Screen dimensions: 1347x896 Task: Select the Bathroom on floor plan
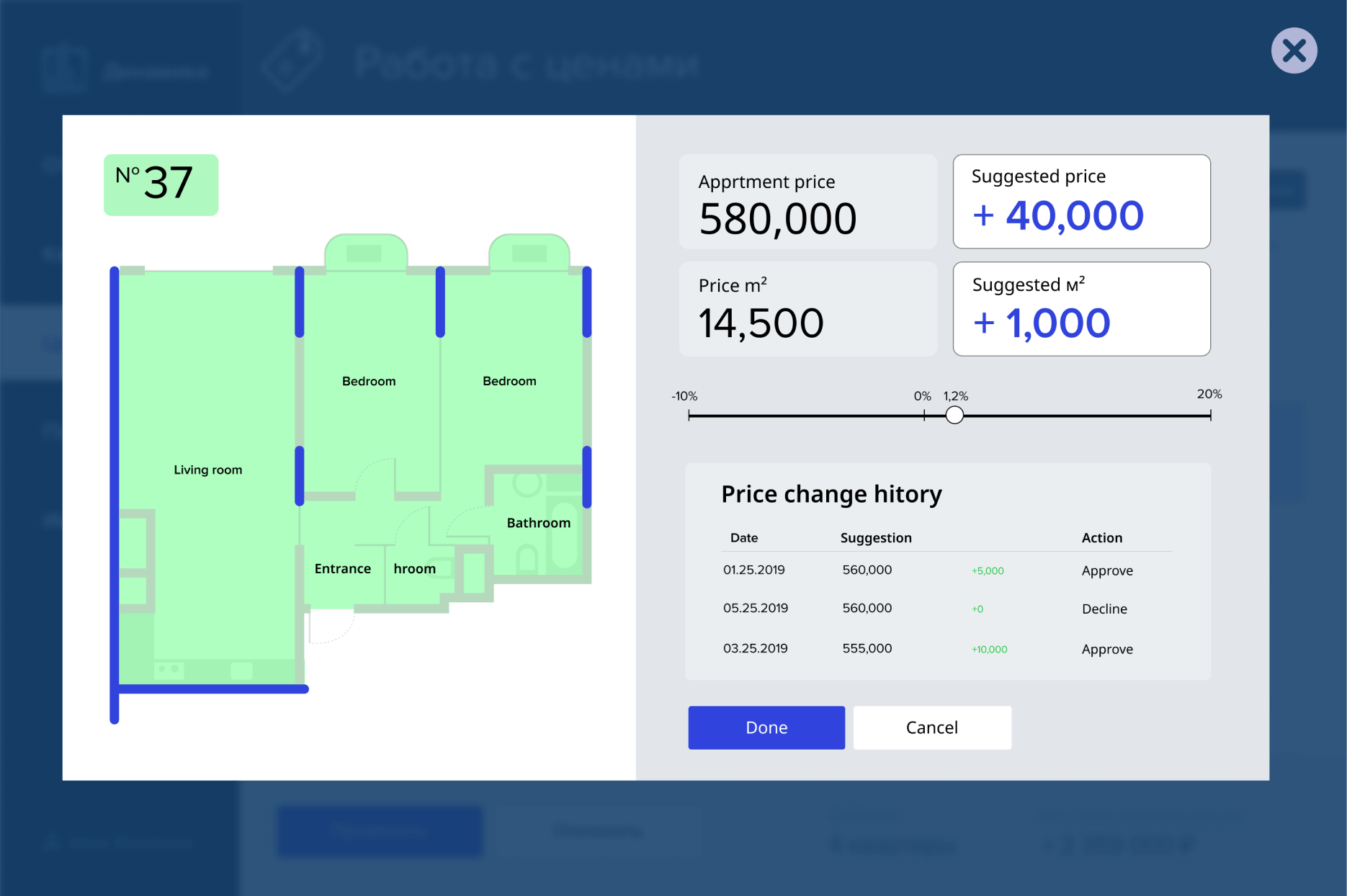[x=538, y=523]
